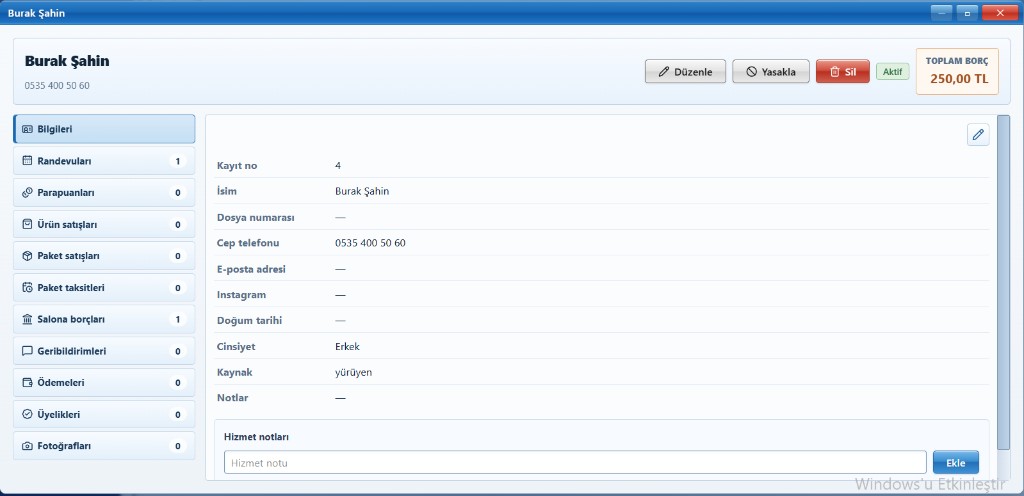Image resolution: width=1024 pixels, height=496 pixels.
Task: Maximize the Burak Şahin window
Action: tap(967, 12)
